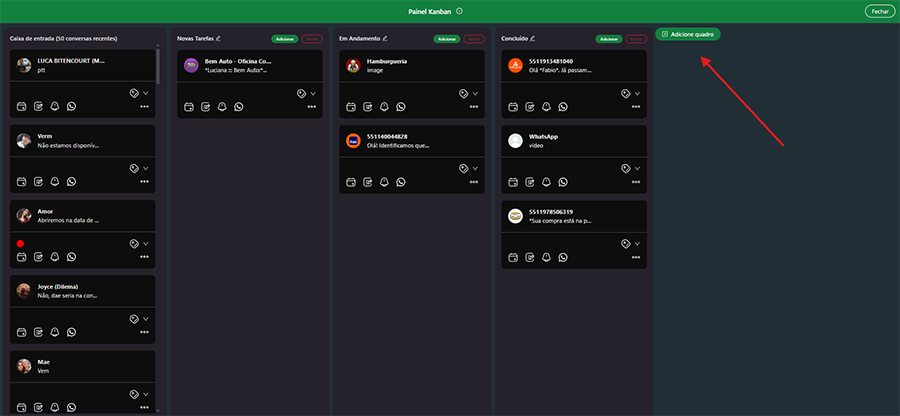The width and height of the screenshot is (900, 416).
Task: Close the Kanban panel with Fechar
Action: 879,11
